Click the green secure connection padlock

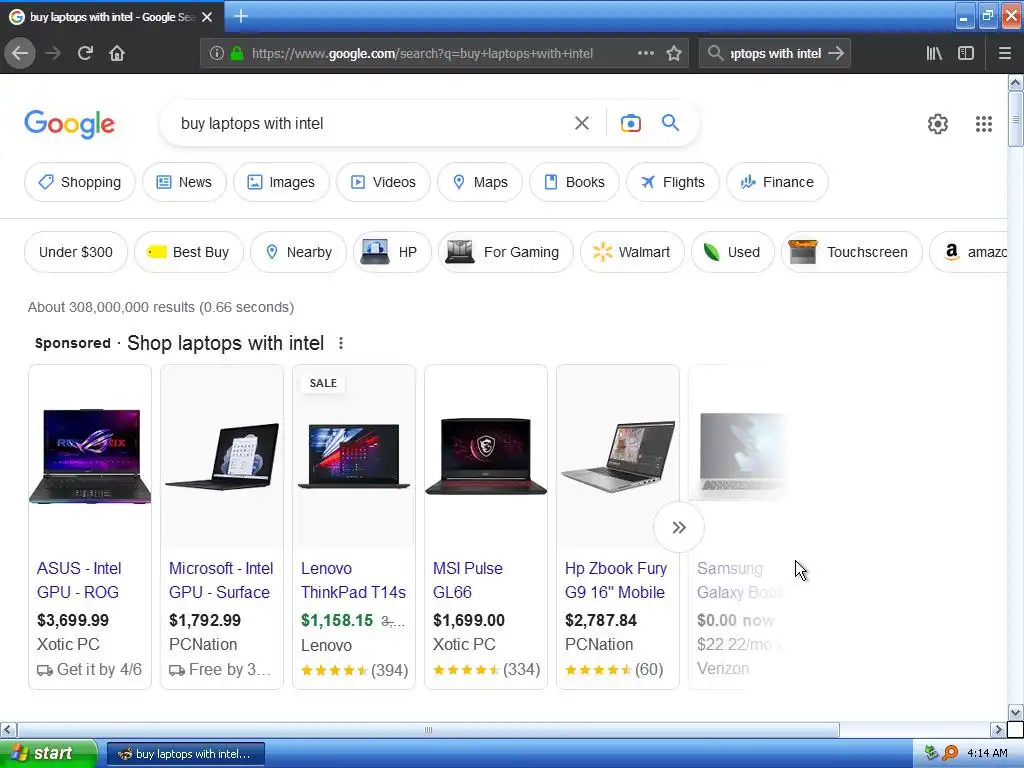pyautogui.click(x=237, y=54)
